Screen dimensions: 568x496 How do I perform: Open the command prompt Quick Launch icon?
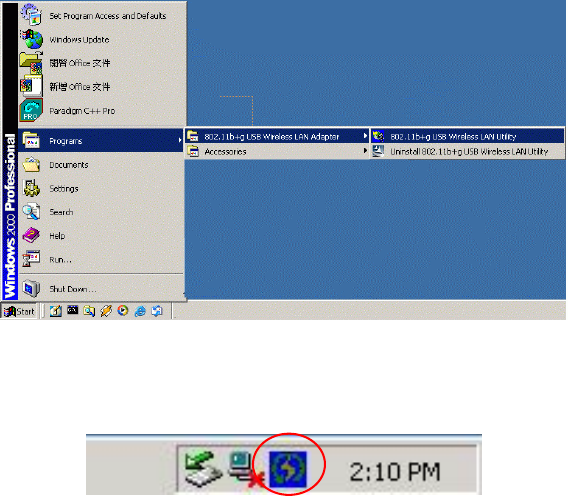(72, 310)
